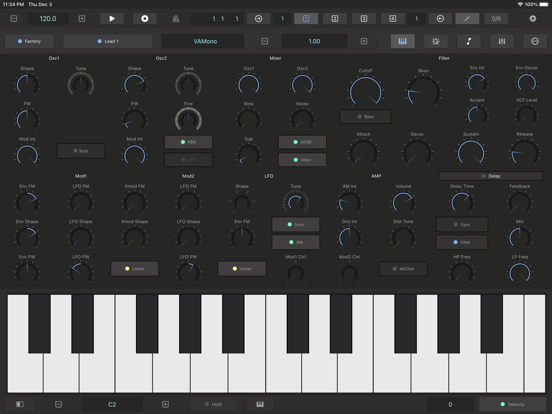The image size is (552, 414).
Task: Toggle the AM button in LFO section
Action: pos(296,242)
